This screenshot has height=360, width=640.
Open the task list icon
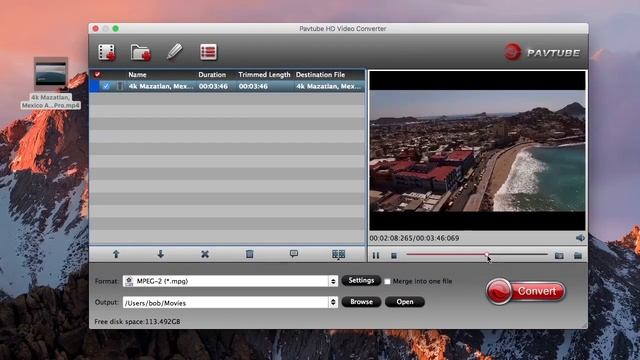(x=208, y=52)
